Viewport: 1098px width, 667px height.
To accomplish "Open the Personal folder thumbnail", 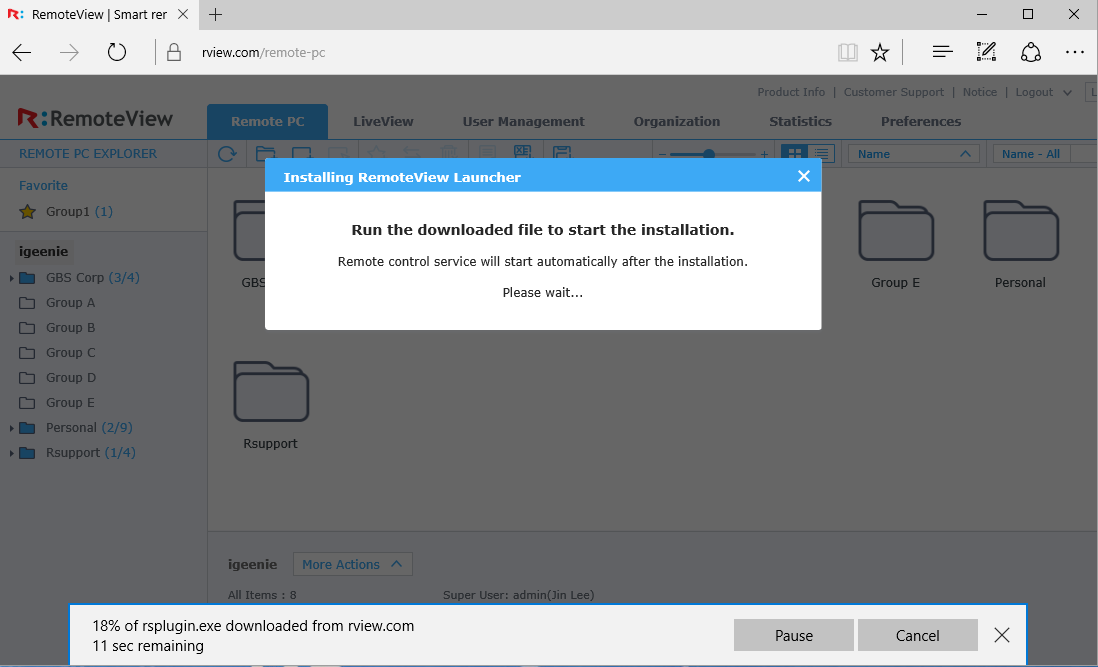I will pos(1020,231).
